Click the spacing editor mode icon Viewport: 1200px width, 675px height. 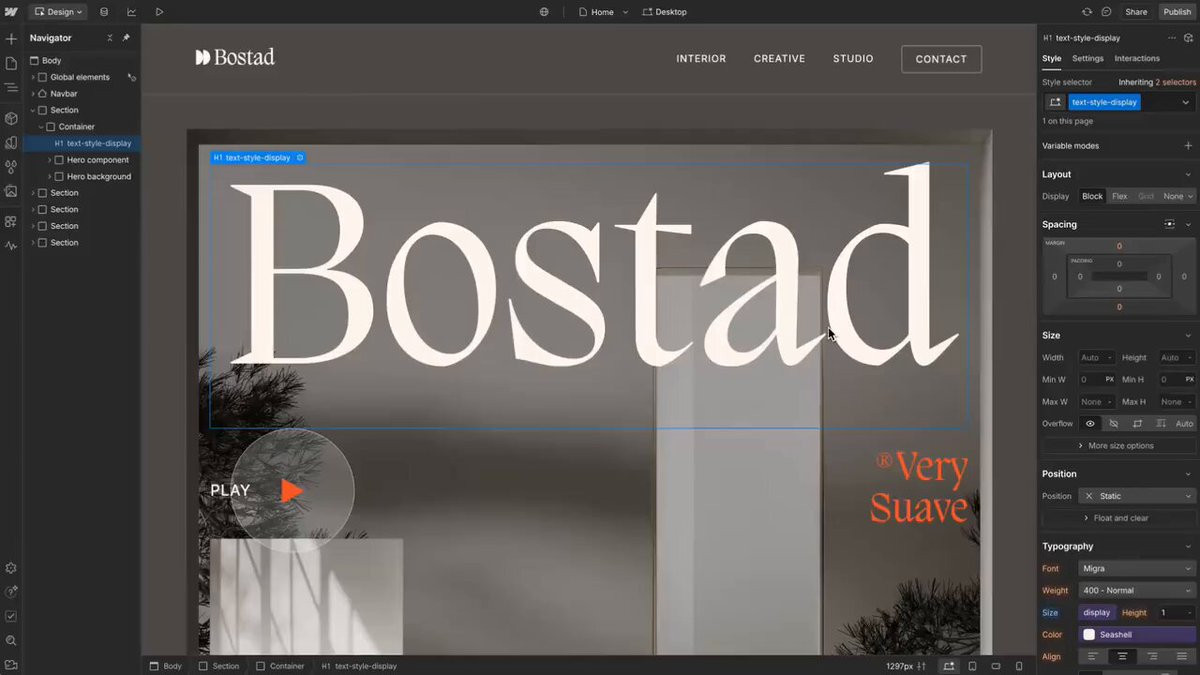click(x=1169, y=225)
